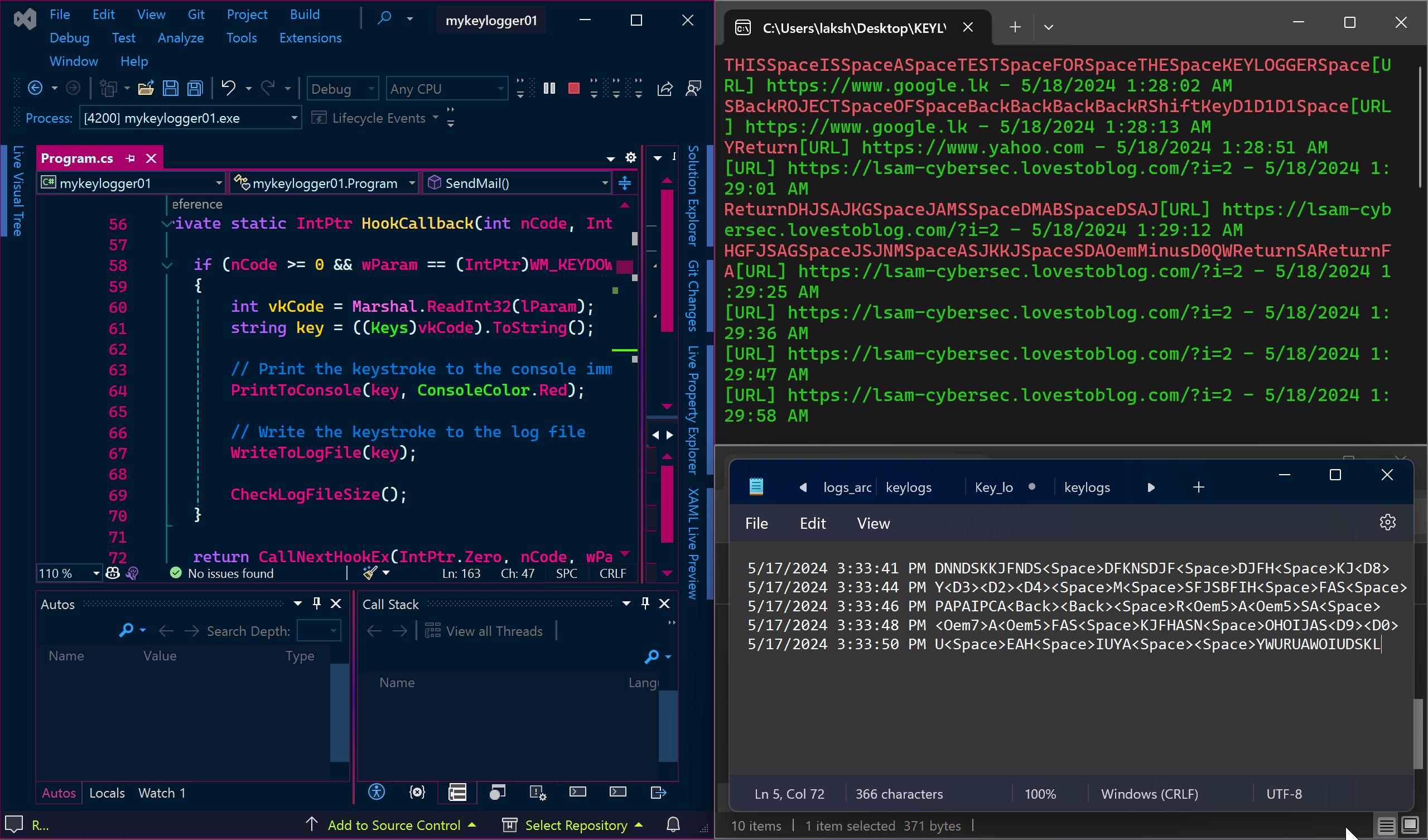
Task: Click Select Repository in status bar
Action: tap(575, 825)
